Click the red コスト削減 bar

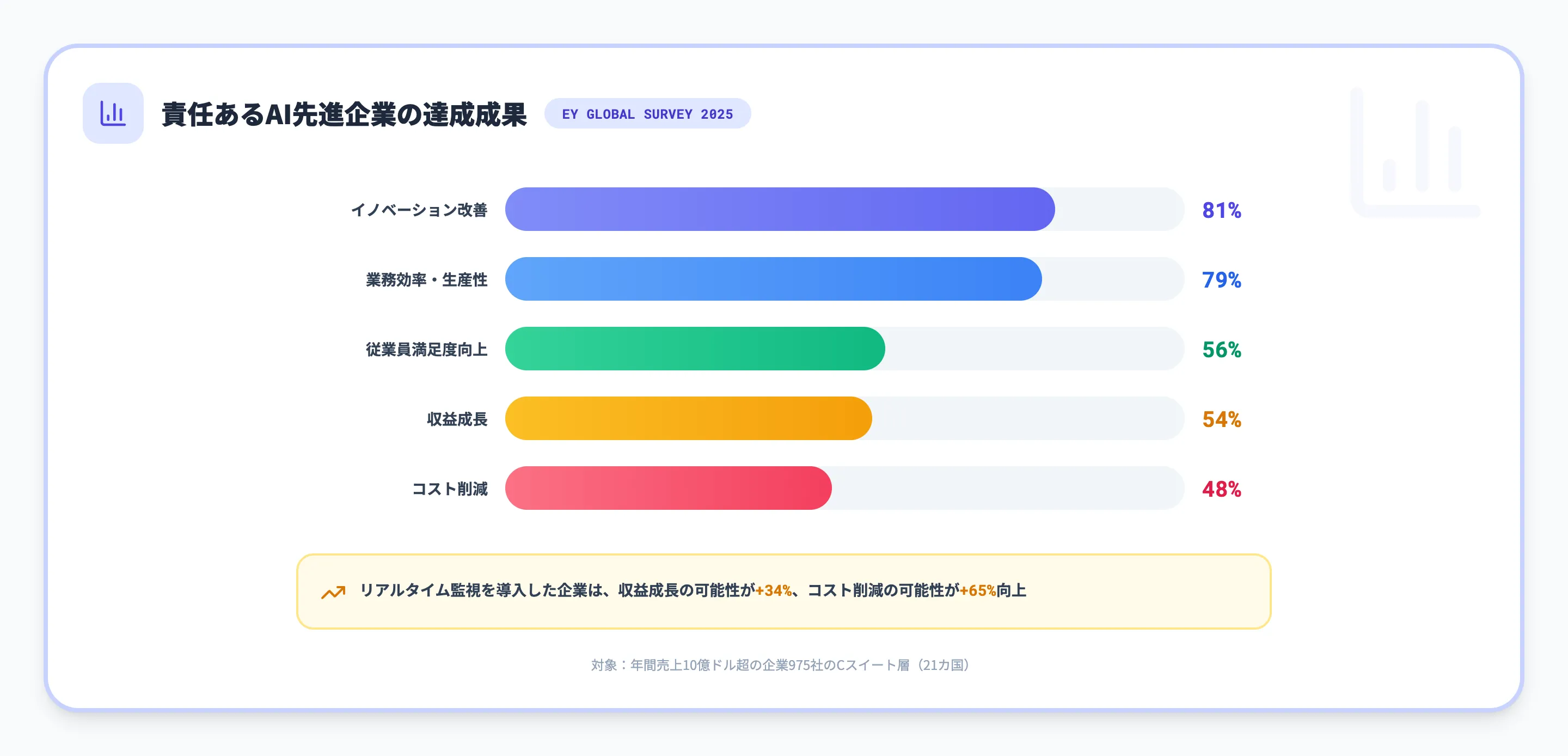(667, 488)
